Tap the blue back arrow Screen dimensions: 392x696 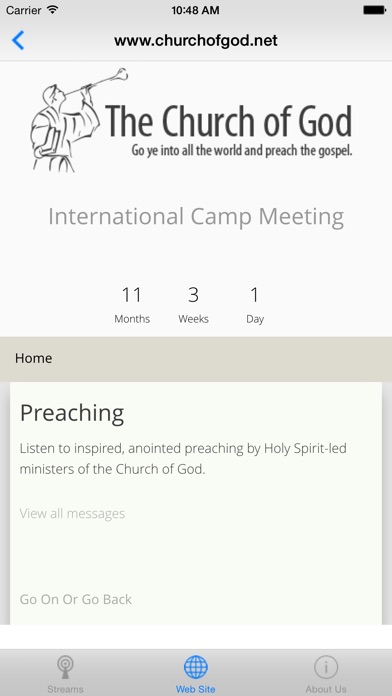tap(18, 40)
